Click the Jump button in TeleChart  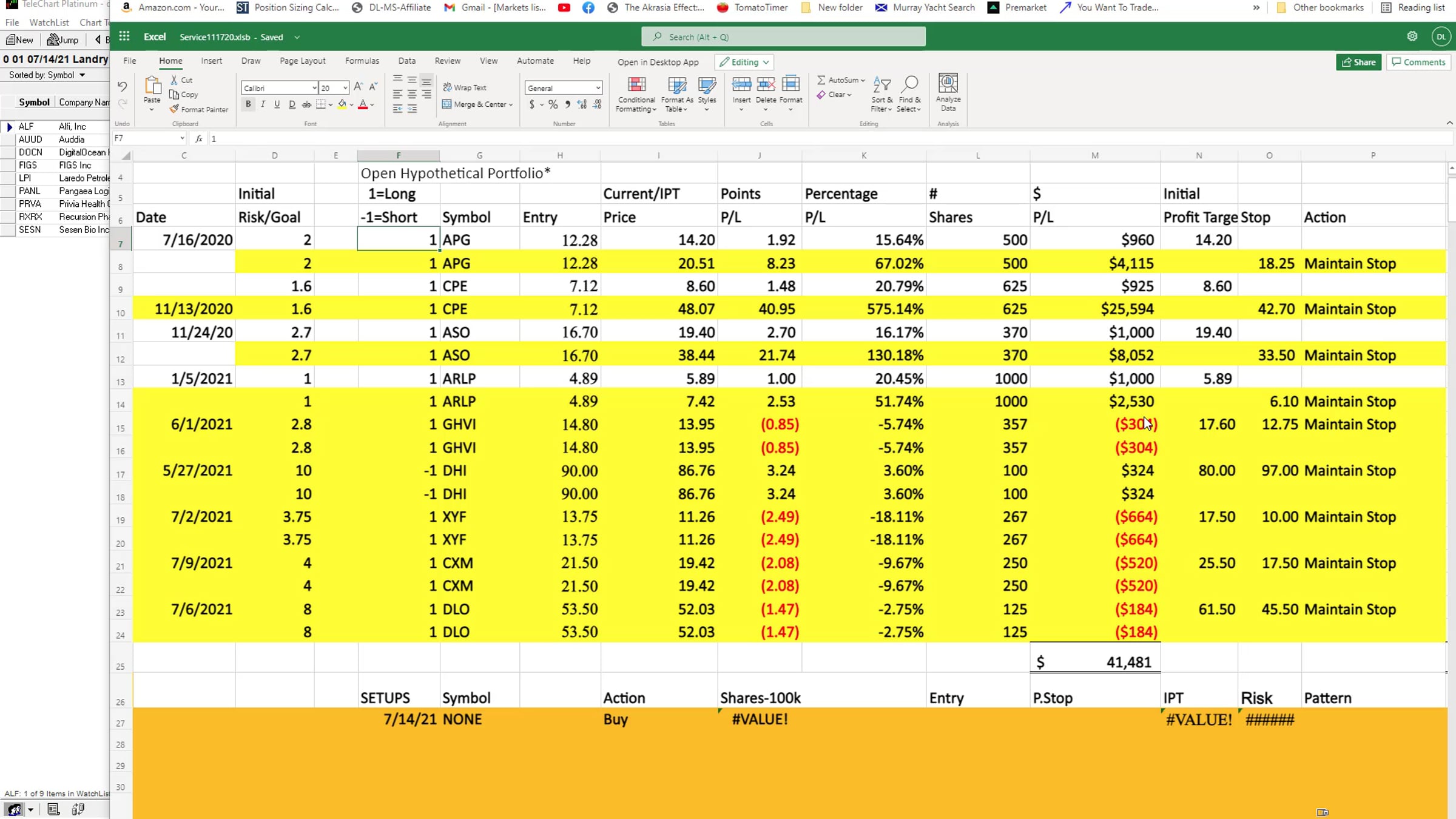point(63,40)
